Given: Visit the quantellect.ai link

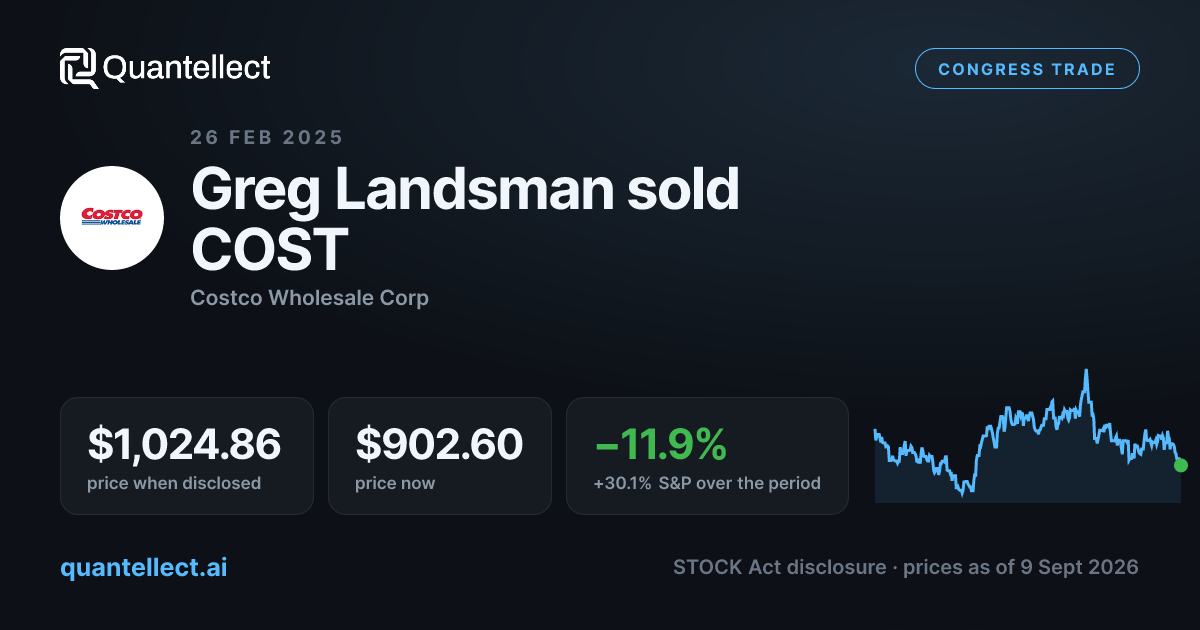Looking at the screenshot, I should 144,567.
